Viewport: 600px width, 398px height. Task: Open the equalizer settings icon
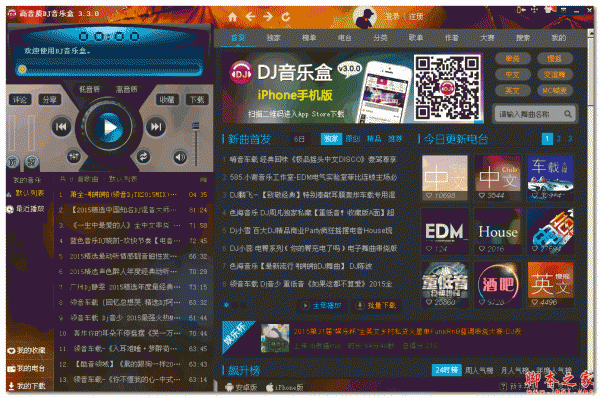(73, 156)
